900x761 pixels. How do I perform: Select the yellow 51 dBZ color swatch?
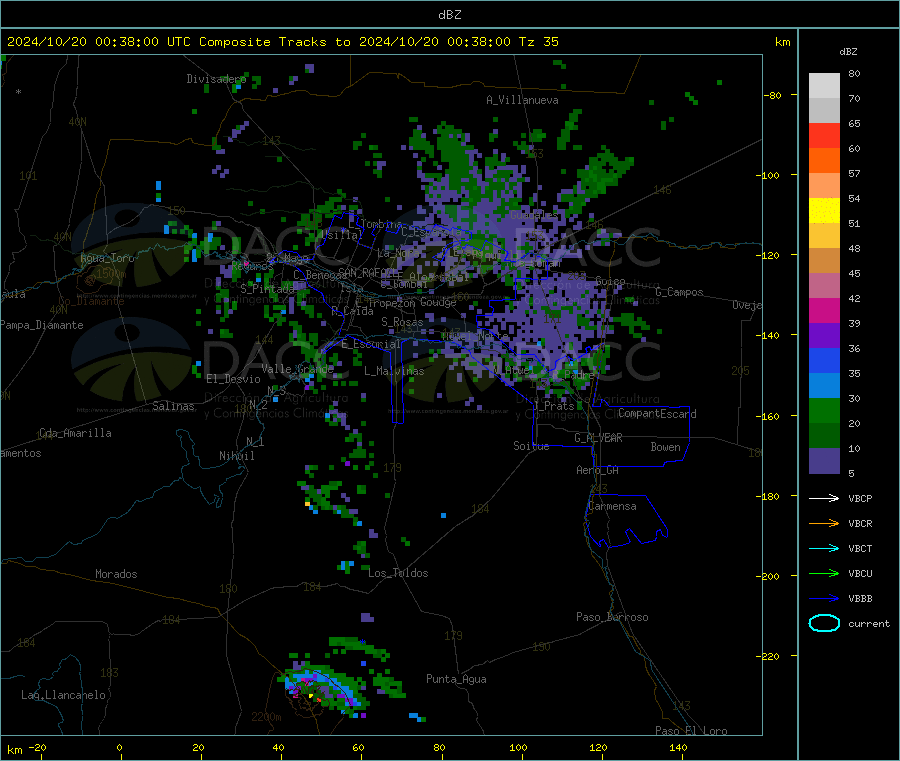pyautogui.click(x=824, y=211)
